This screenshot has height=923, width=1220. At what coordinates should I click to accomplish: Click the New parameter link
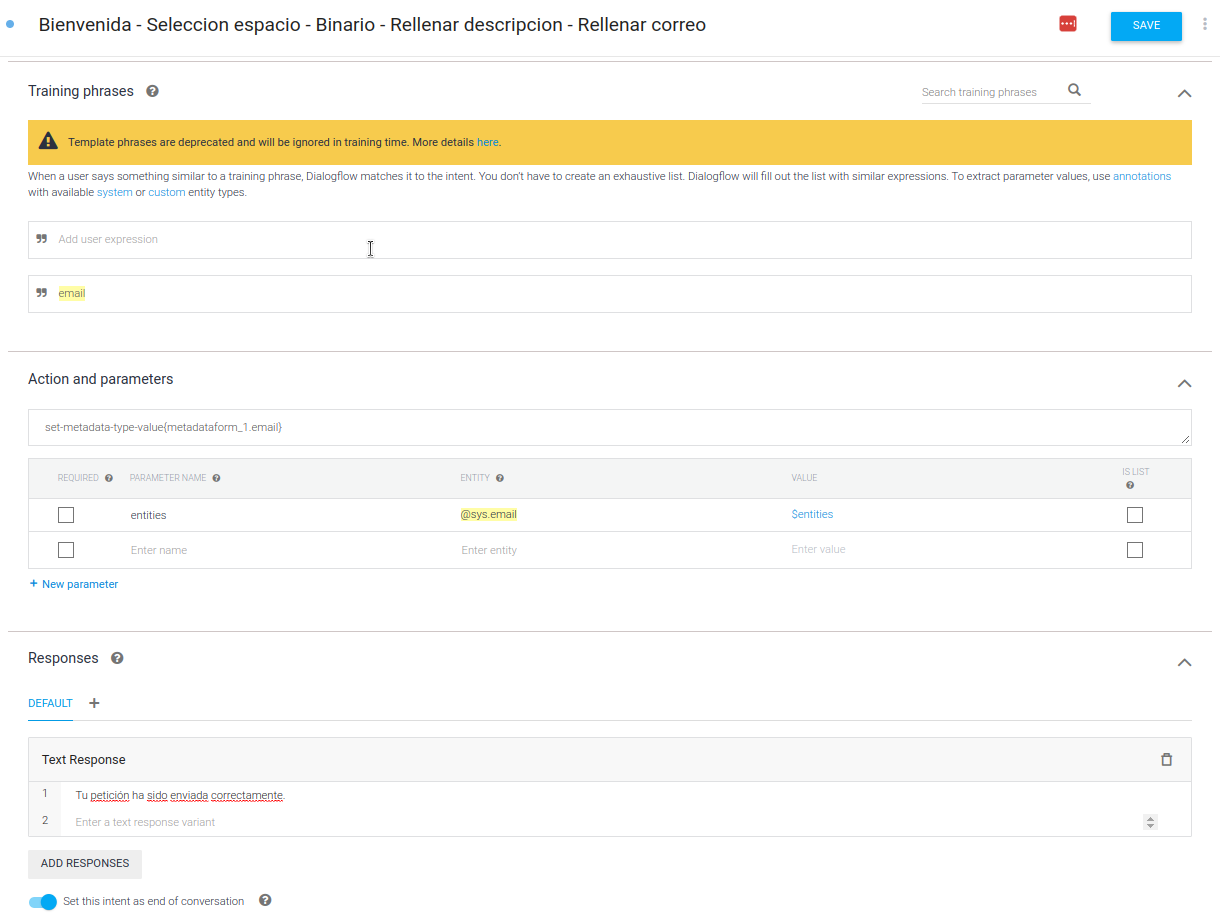point(74,584)
